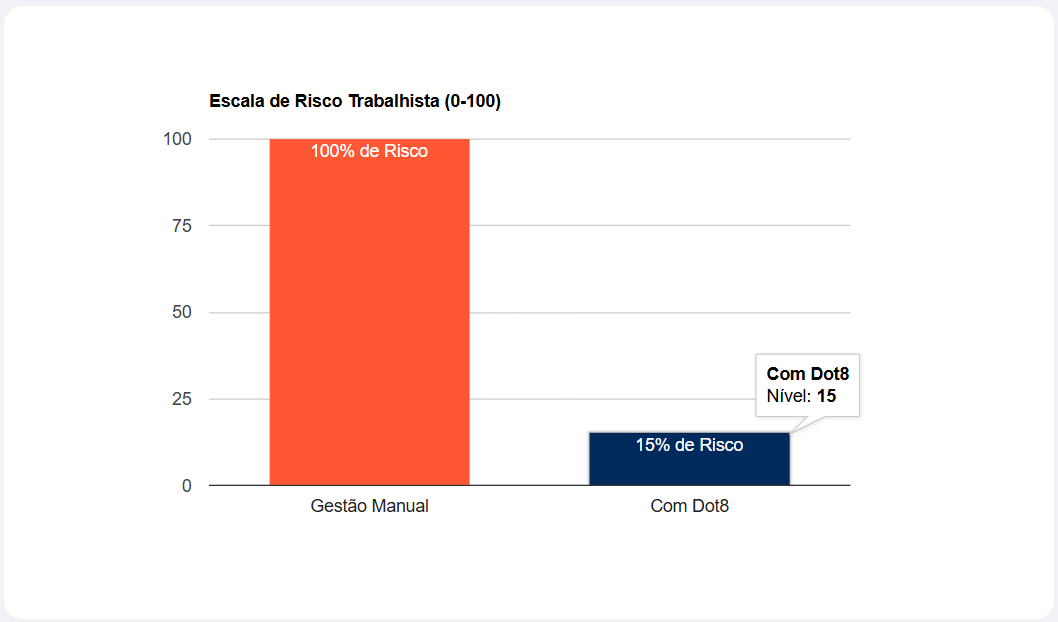Click the 25 value on the y-axis
Image resolution: width=1058 pixels, height=622 pixels.
(181, 399)
